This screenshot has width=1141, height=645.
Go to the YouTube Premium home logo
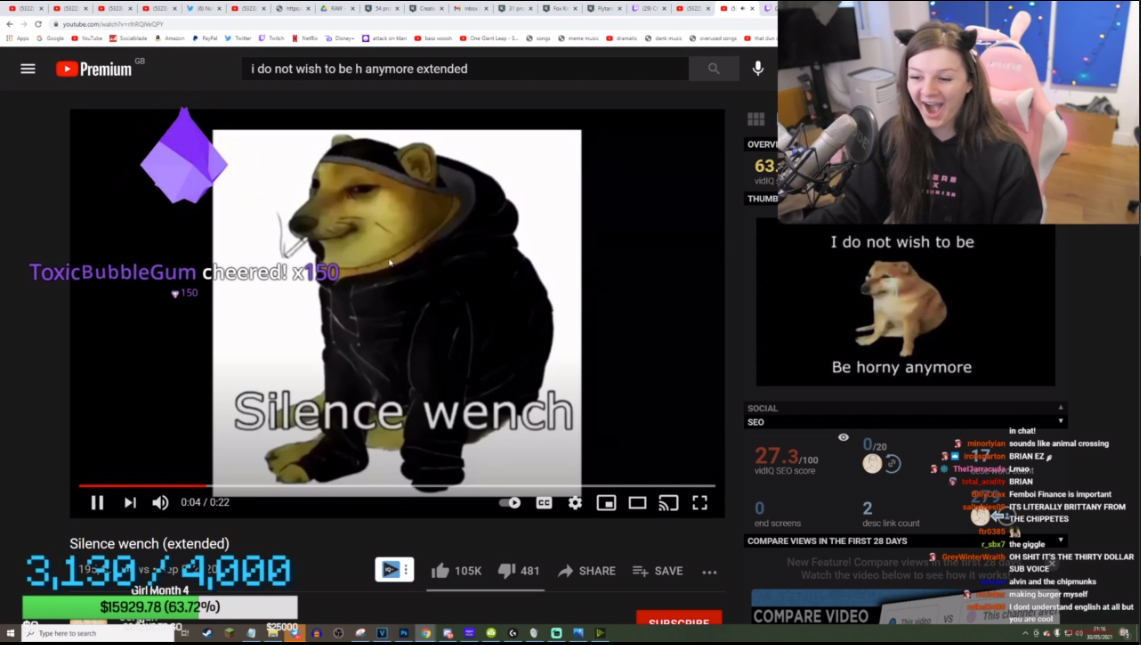[95, 68]
